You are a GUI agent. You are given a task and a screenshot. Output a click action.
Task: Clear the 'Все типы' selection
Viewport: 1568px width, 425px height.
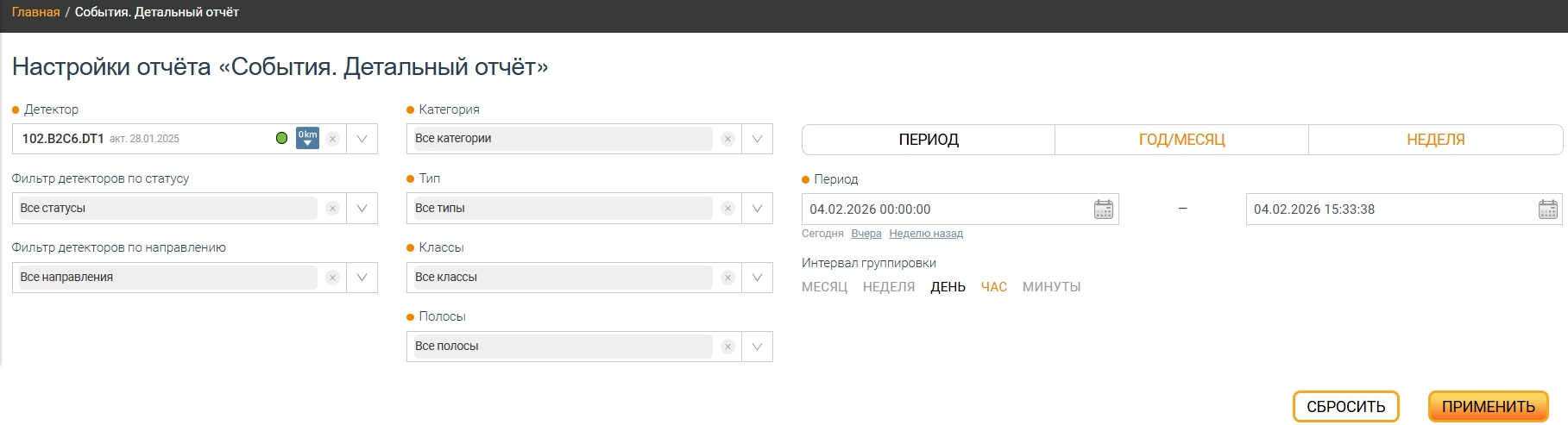tap(728, 209)
